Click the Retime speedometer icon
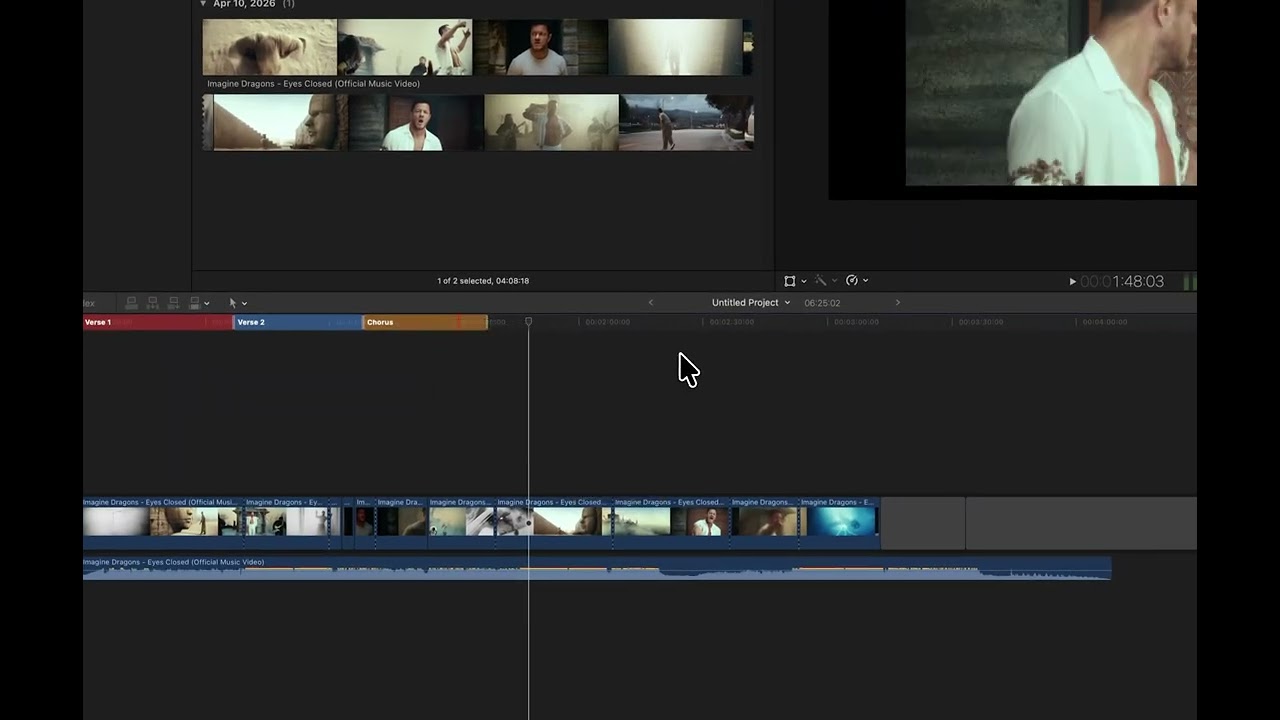The width and height of the screenshot is (1280, 720). point(851,281)
